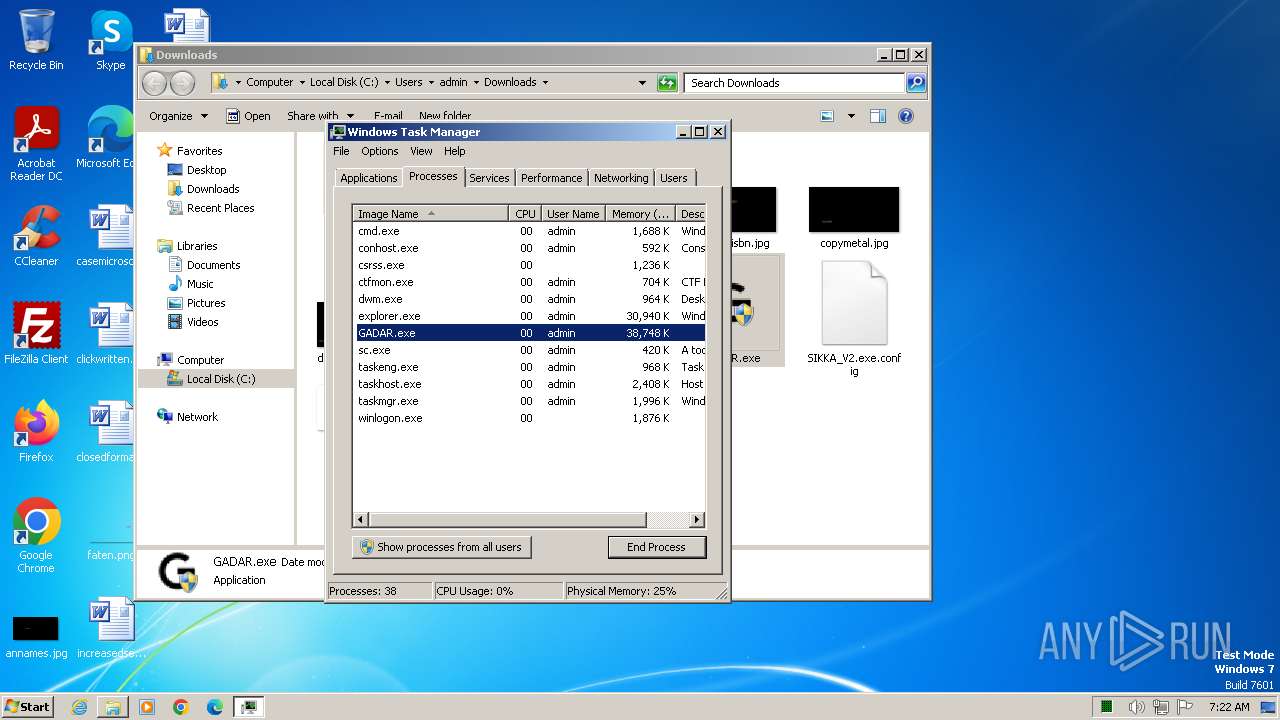The image size is (1280, 720).
Task: Expand the arrow after admin in address bar
Action: pos(476,83)
